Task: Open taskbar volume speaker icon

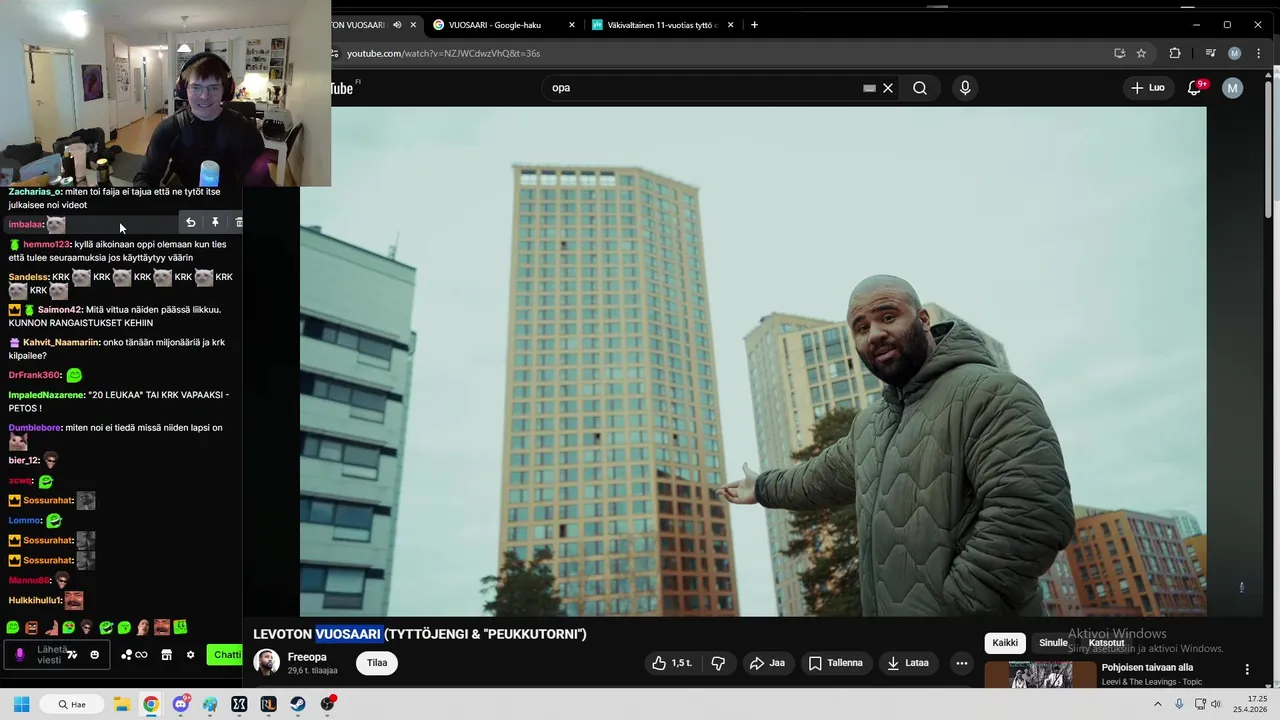Action: 1216,704
